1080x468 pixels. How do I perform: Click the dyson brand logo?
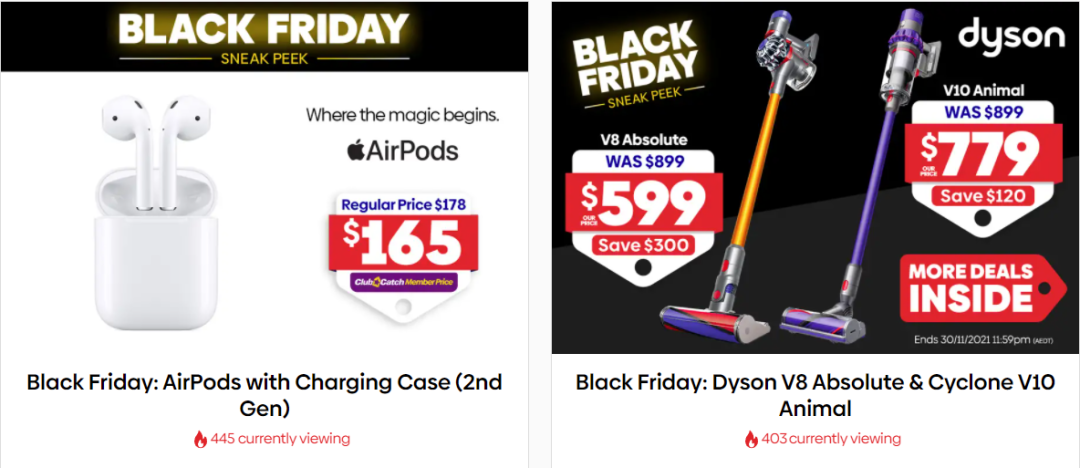pyautogui.click(x=1010, y=35)
